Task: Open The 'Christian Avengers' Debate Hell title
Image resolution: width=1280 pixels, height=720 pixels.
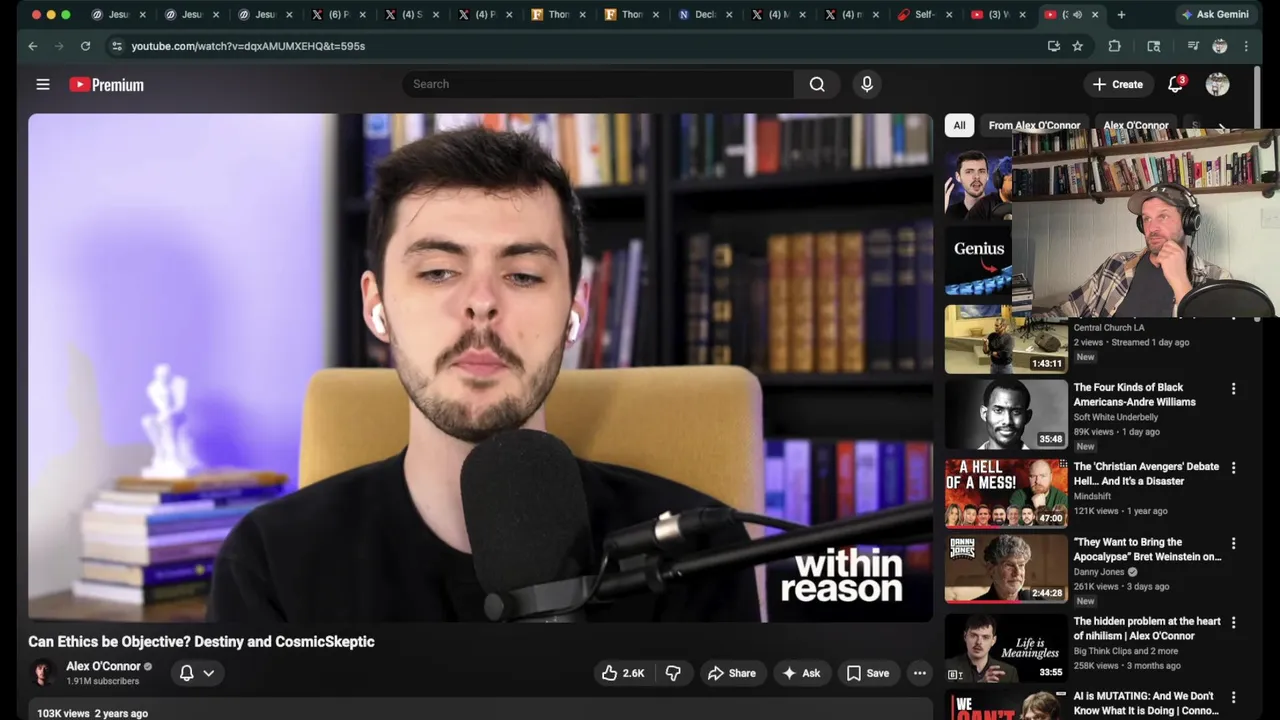Action: coord(1146,473)
